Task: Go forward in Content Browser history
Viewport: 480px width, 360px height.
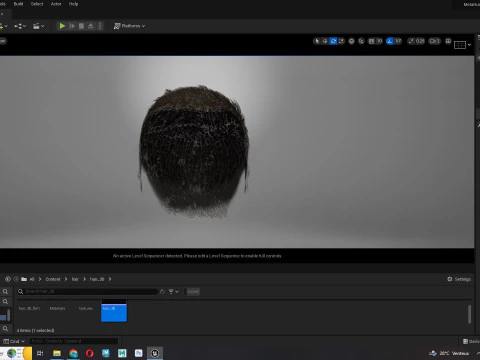Action: (16, 279)
